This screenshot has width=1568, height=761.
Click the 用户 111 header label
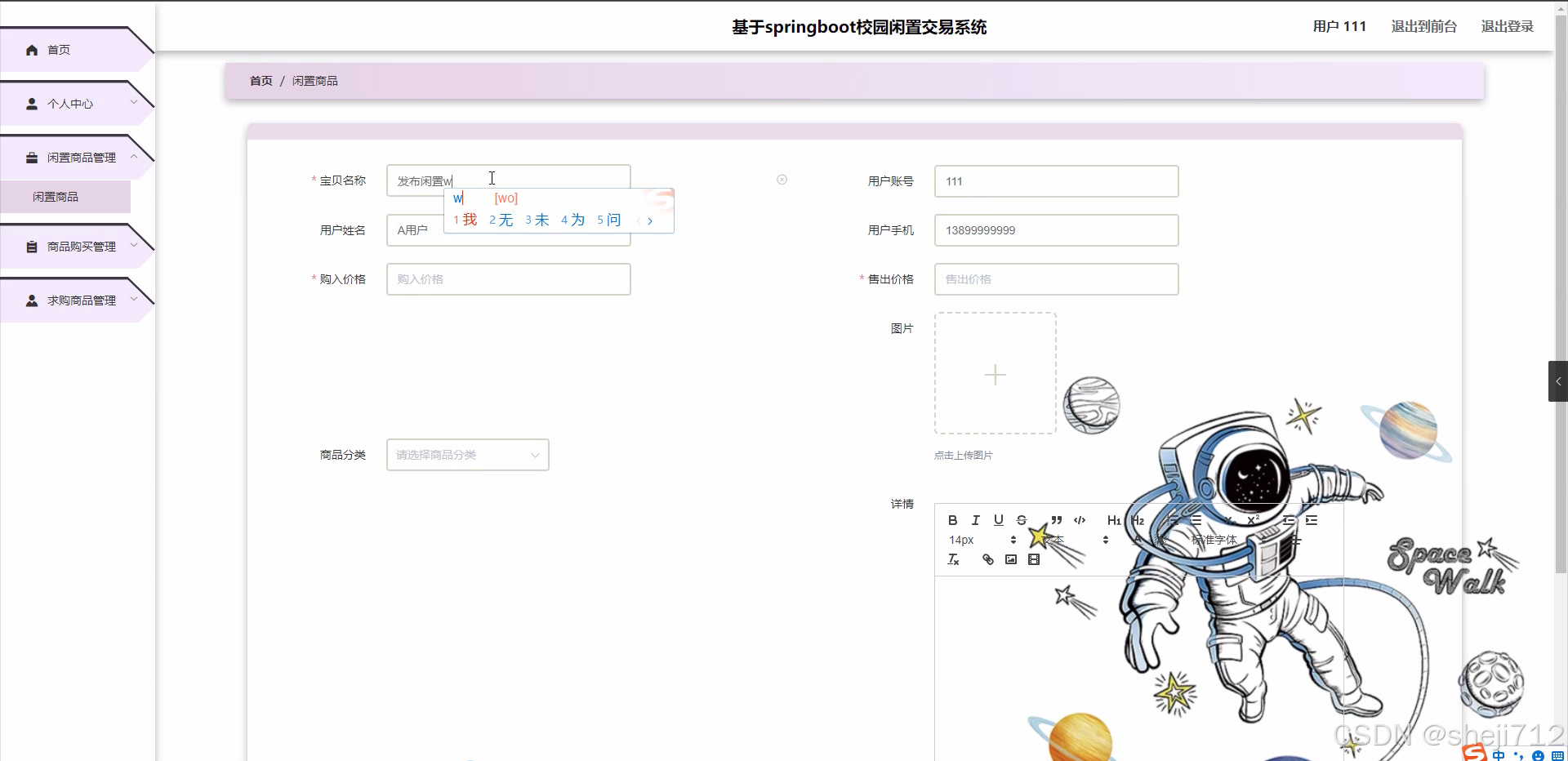pyautogui.click(x=1339, y=26)
